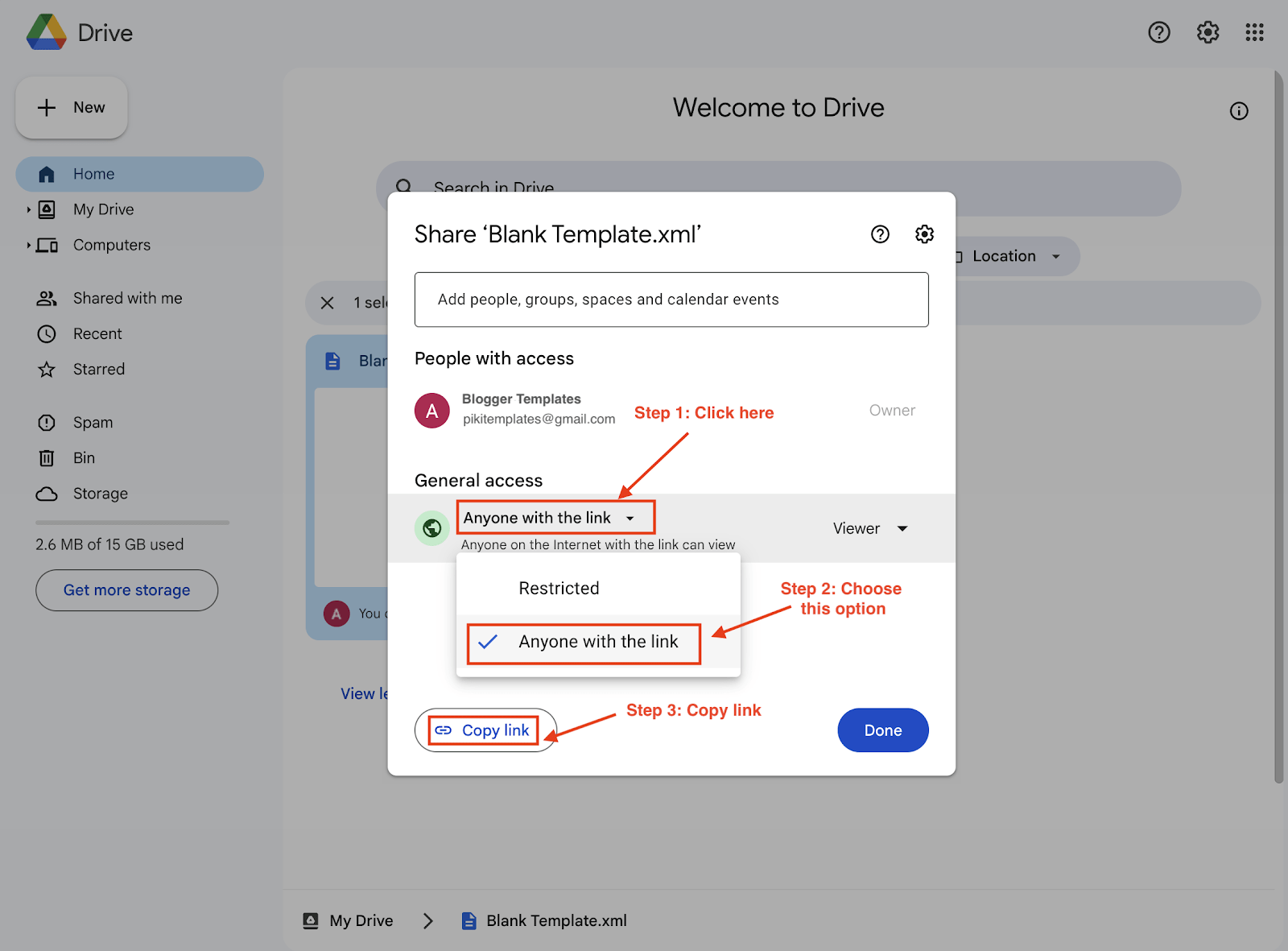Open the share dialog settings gear
Screen dimensions: 1288x951
tap(924, 234)
